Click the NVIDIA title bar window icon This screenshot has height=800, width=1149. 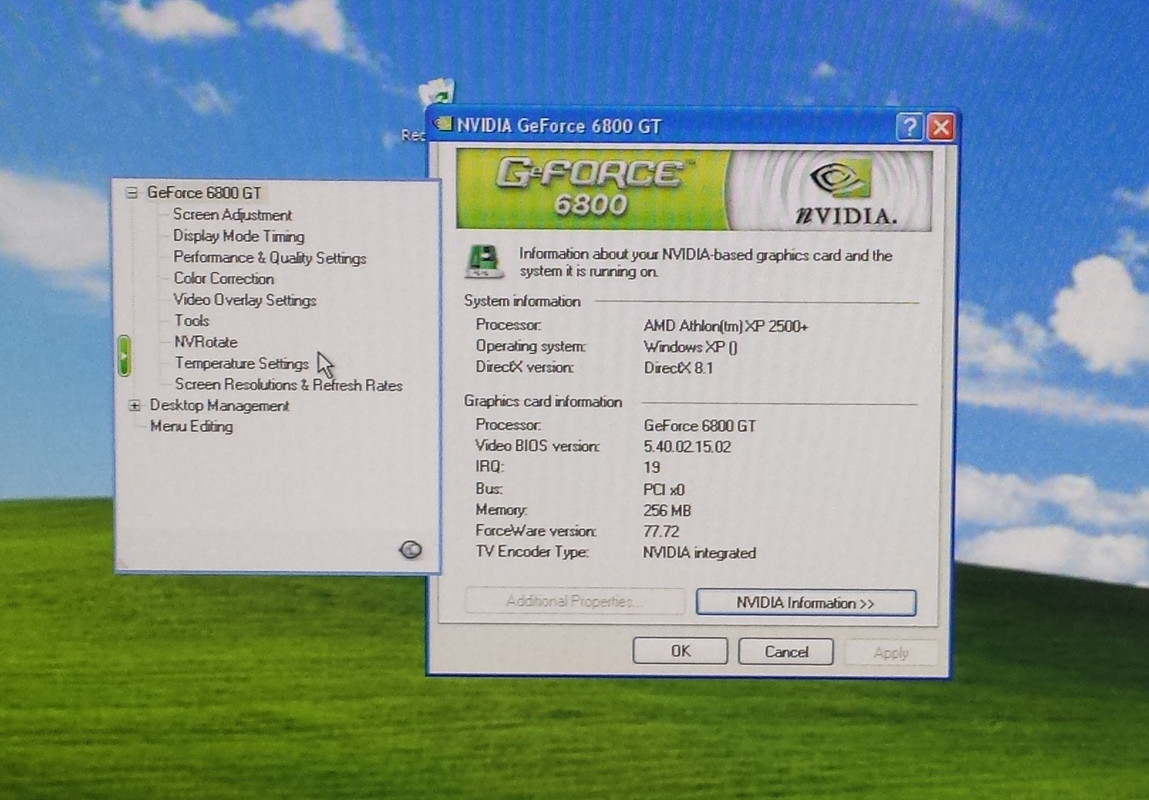(443, 125)
